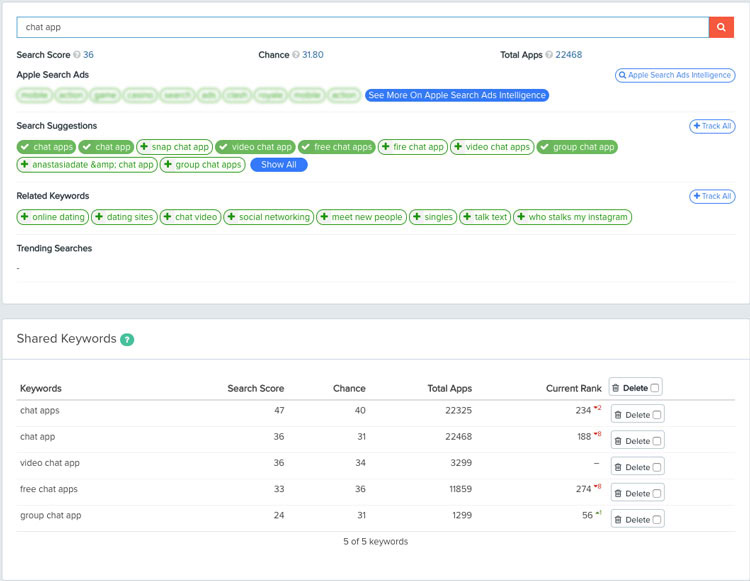This screenshot has height=581, width=750.
Task: Click the Search Score help icon
Action: click(77, 55)
